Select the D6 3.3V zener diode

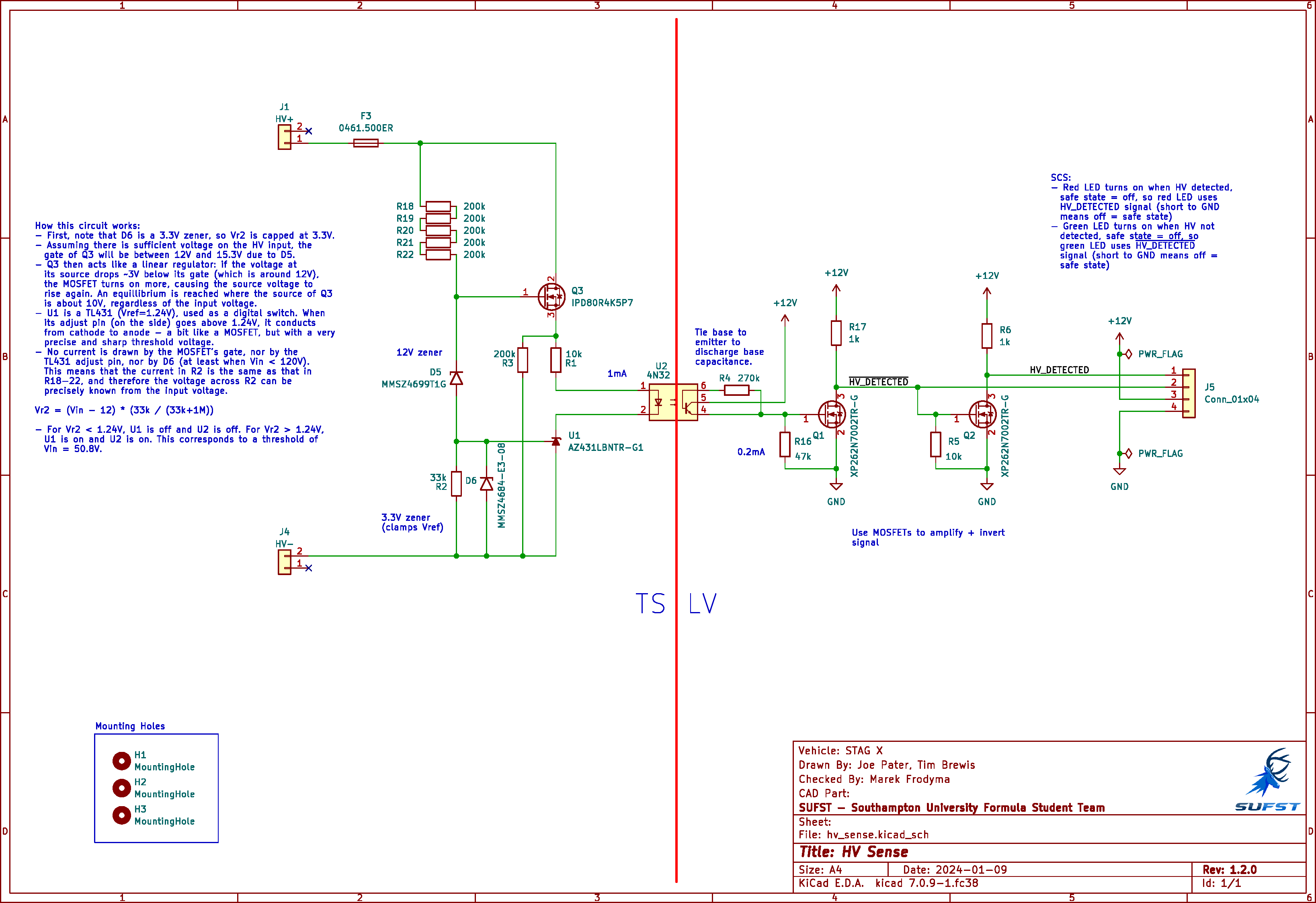pyautogui.click(x=486, y=483)
